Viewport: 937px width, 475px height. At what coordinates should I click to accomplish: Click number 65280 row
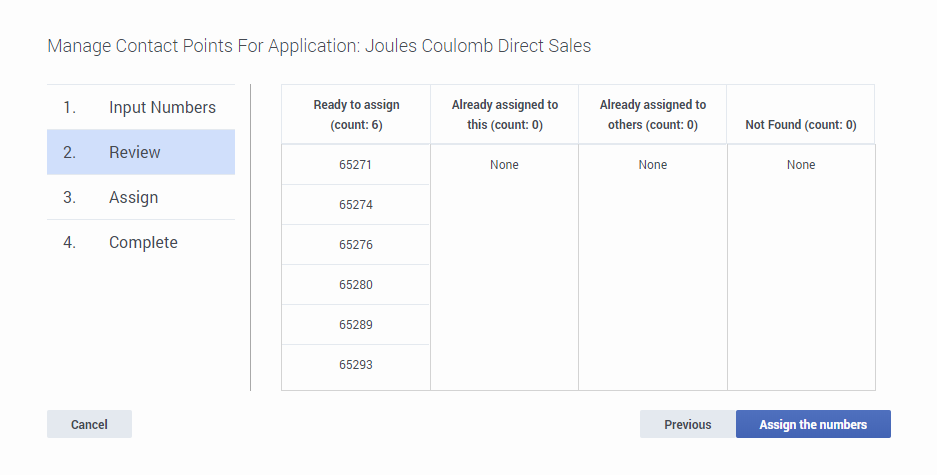pos(355,285)
